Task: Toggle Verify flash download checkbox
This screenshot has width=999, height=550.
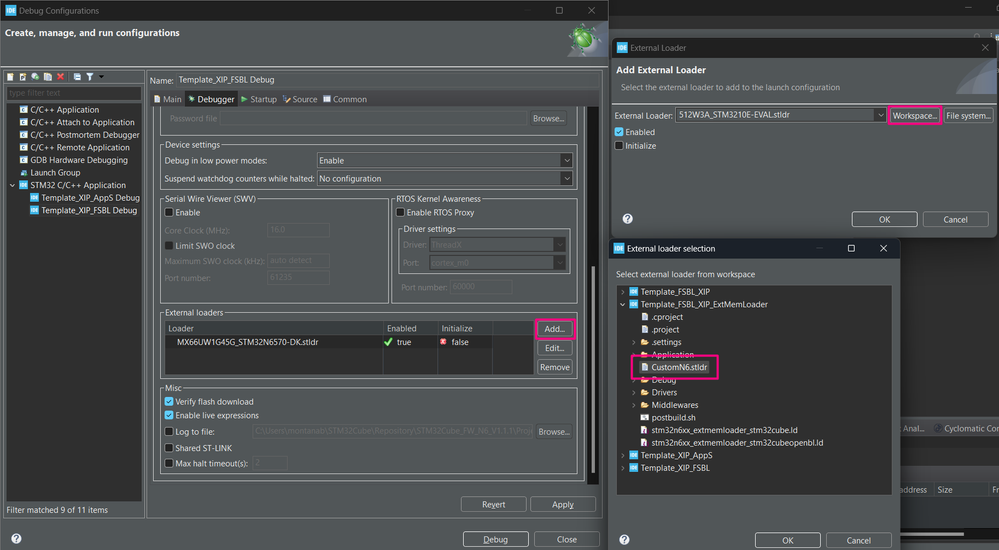Action: 169,402
